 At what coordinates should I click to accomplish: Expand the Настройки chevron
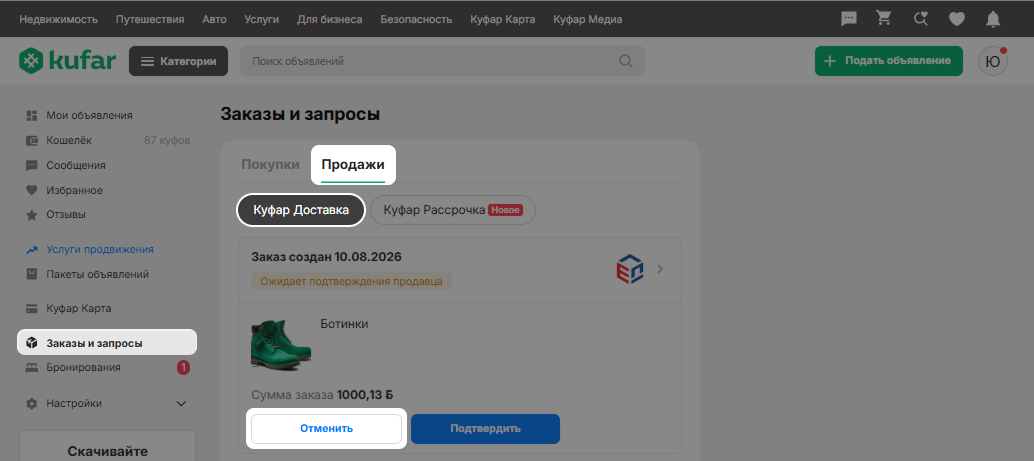181,404
